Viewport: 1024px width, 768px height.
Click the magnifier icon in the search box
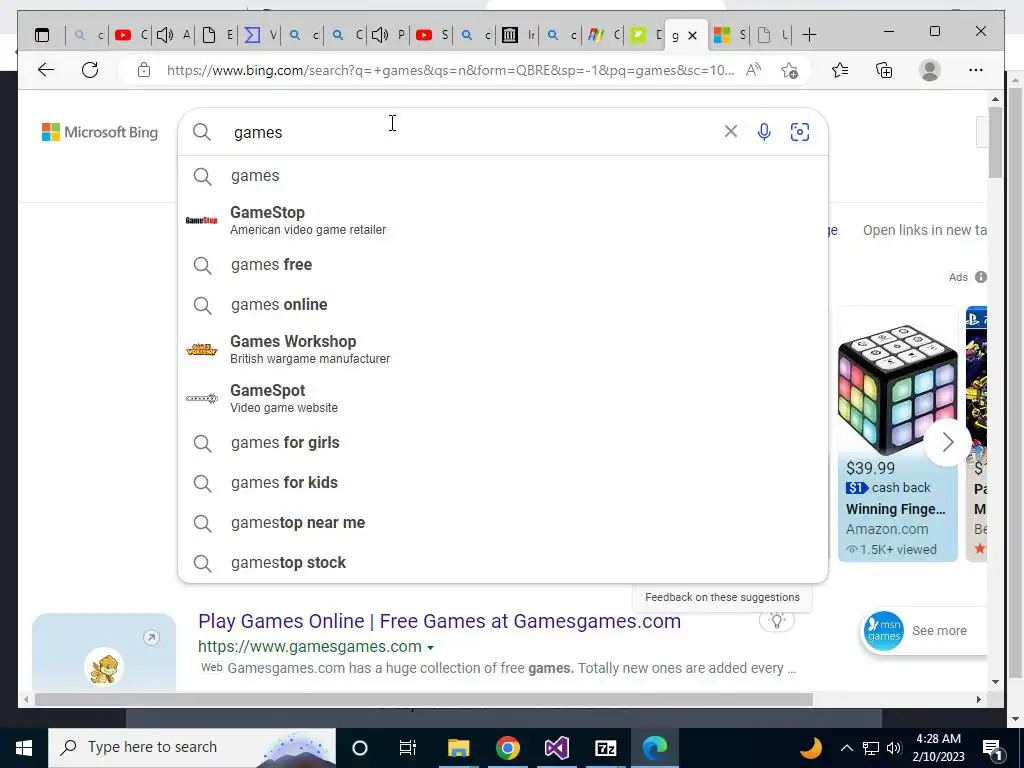pyautogui.click(x=202, y=132)
